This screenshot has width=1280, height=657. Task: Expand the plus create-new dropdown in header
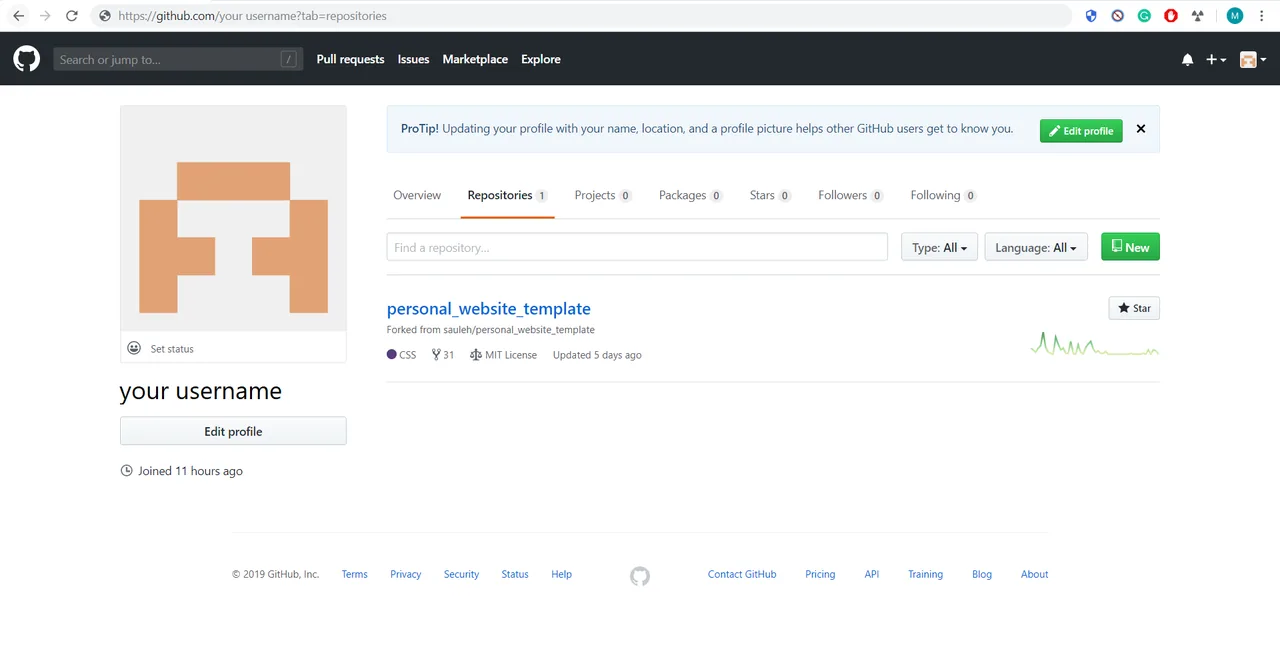pyautogui.click(x=1216, y=60)
